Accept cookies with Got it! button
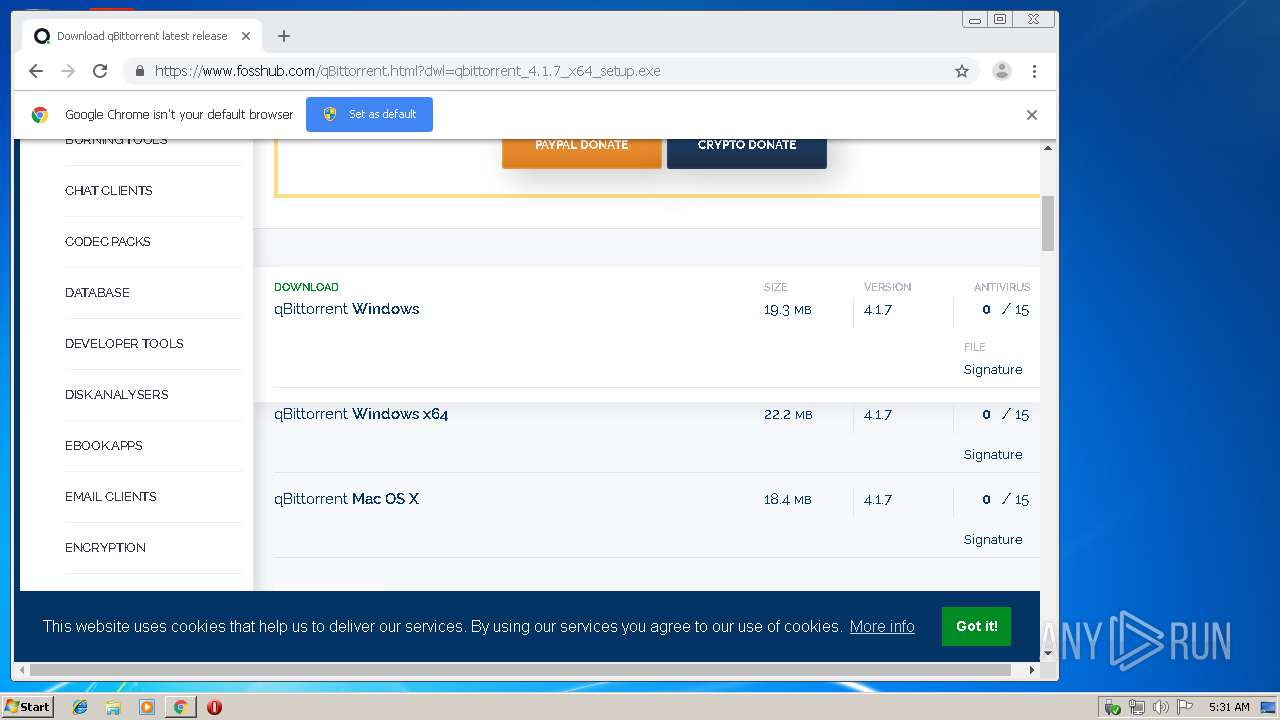 point(976,626)
